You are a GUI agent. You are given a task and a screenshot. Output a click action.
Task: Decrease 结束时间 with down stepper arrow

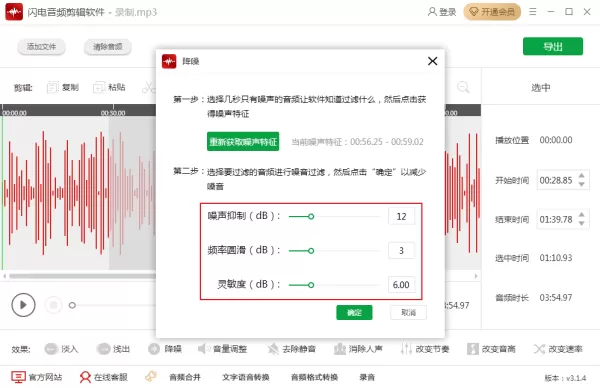(582, 223)
